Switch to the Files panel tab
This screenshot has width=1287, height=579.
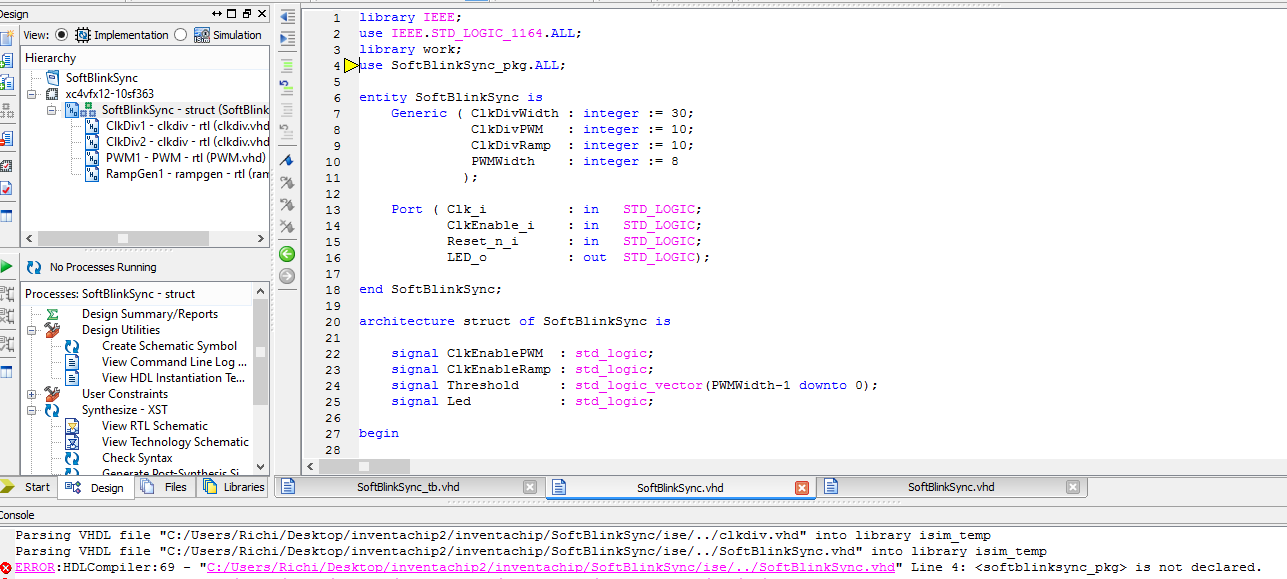[164, 487]
